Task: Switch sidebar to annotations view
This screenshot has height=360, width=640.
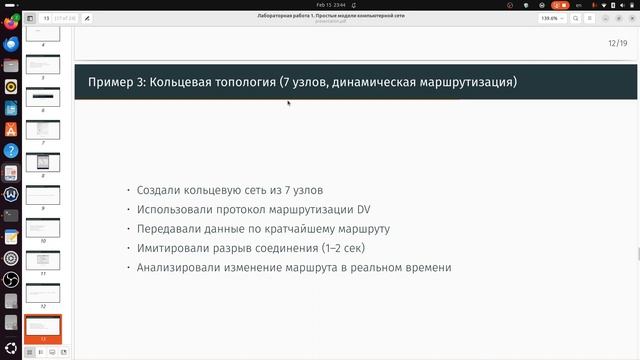Action: [52, 352]
